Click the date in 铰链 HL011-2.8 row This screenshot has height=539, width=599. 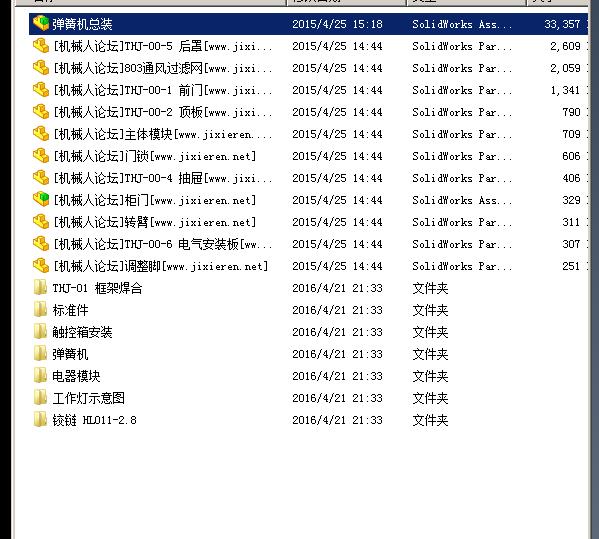tap(337, 420)
